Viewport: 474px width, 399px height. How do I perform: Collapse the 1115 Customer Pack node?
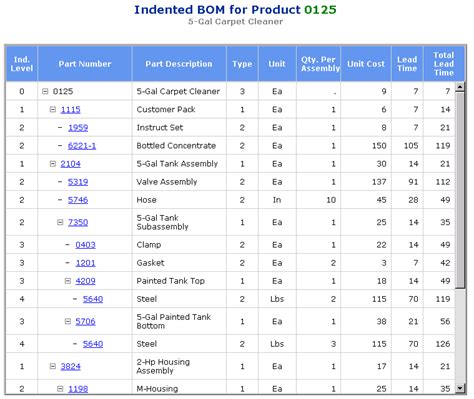53,109
